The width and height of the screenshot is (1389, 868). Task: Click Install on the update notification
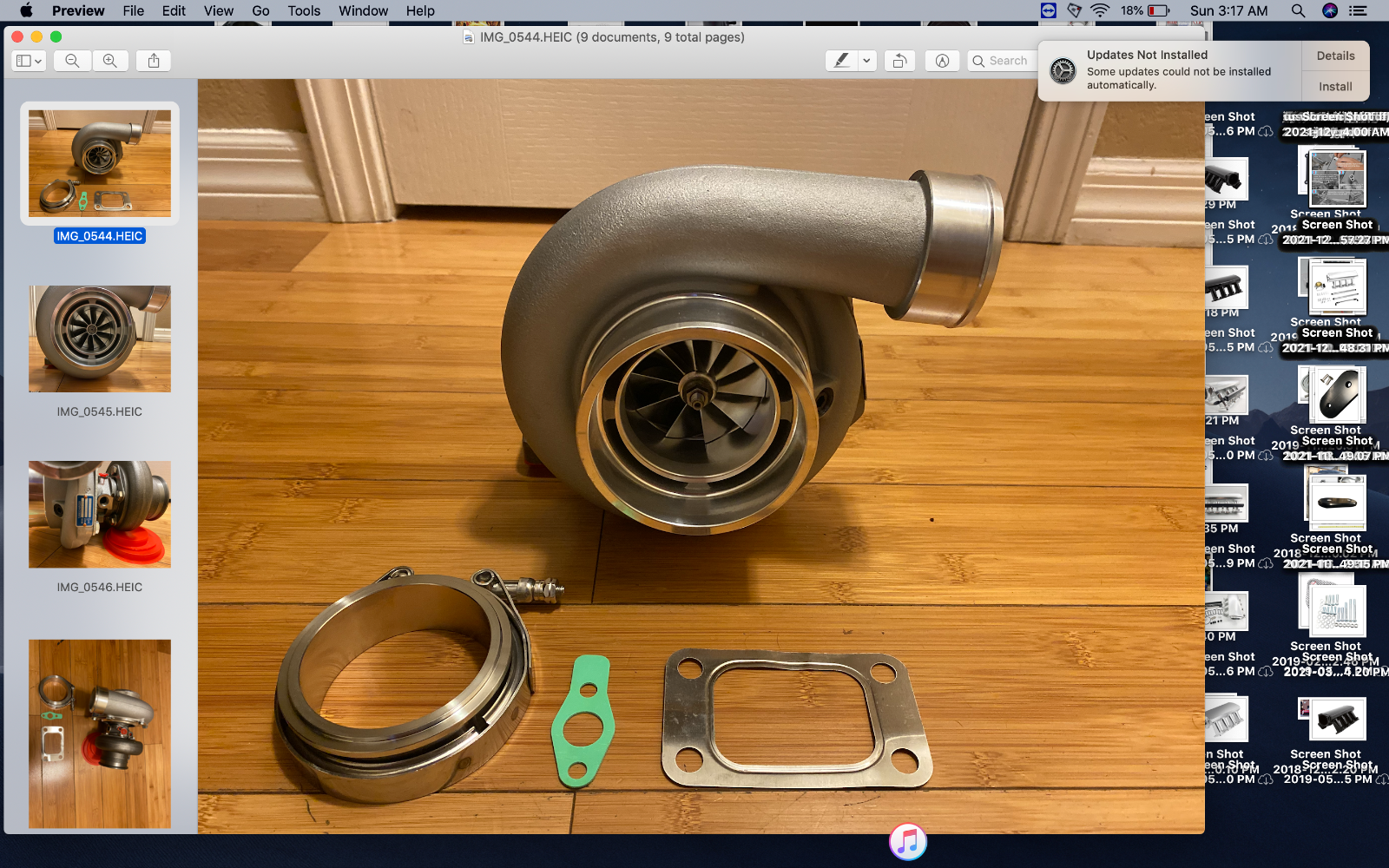coord(1335,86)
